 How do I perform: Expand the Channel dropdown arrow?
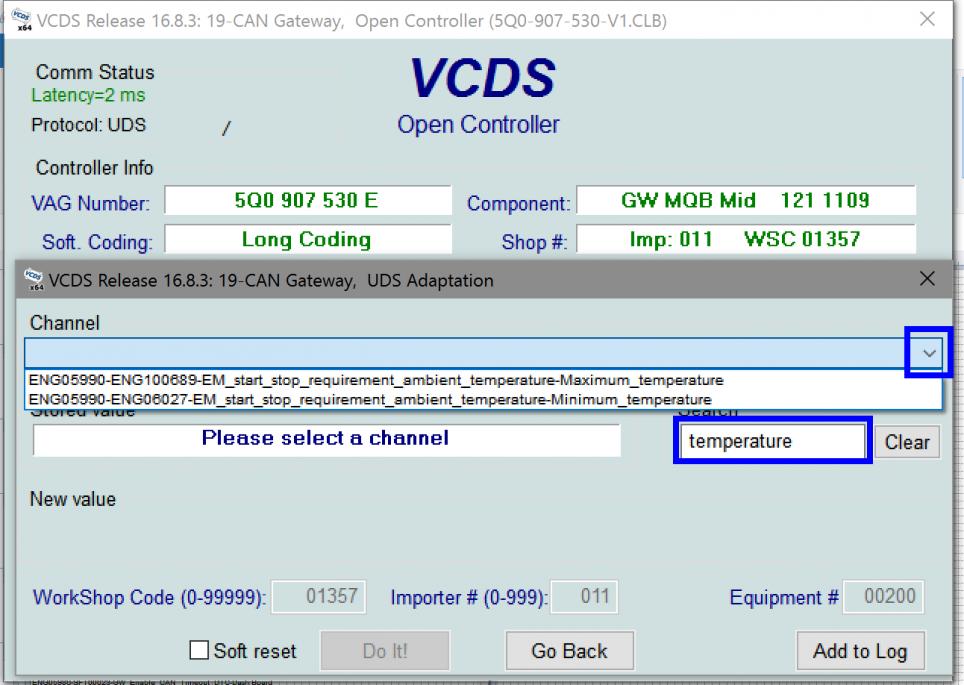click(929, 353)
